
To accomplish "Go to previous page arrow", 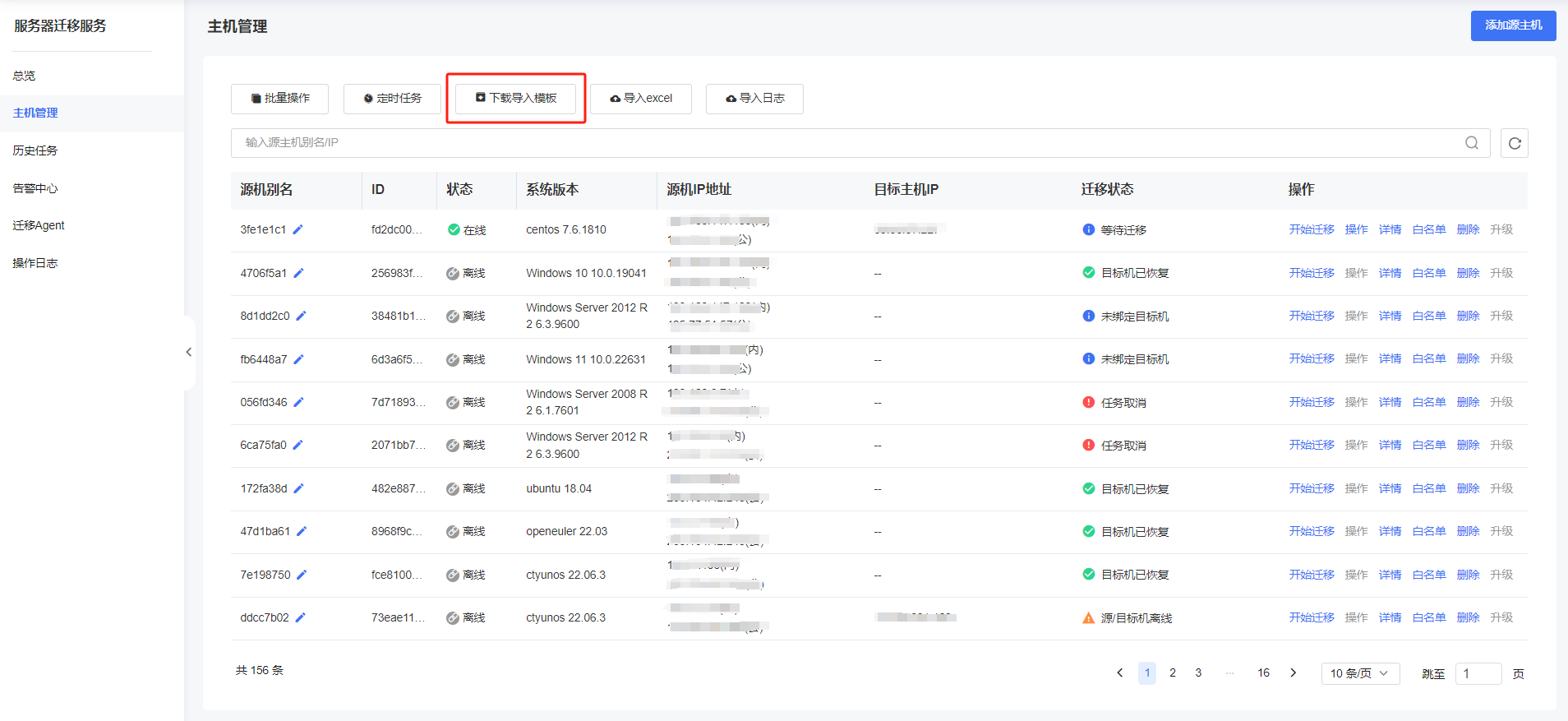I will click(1119, 672).
